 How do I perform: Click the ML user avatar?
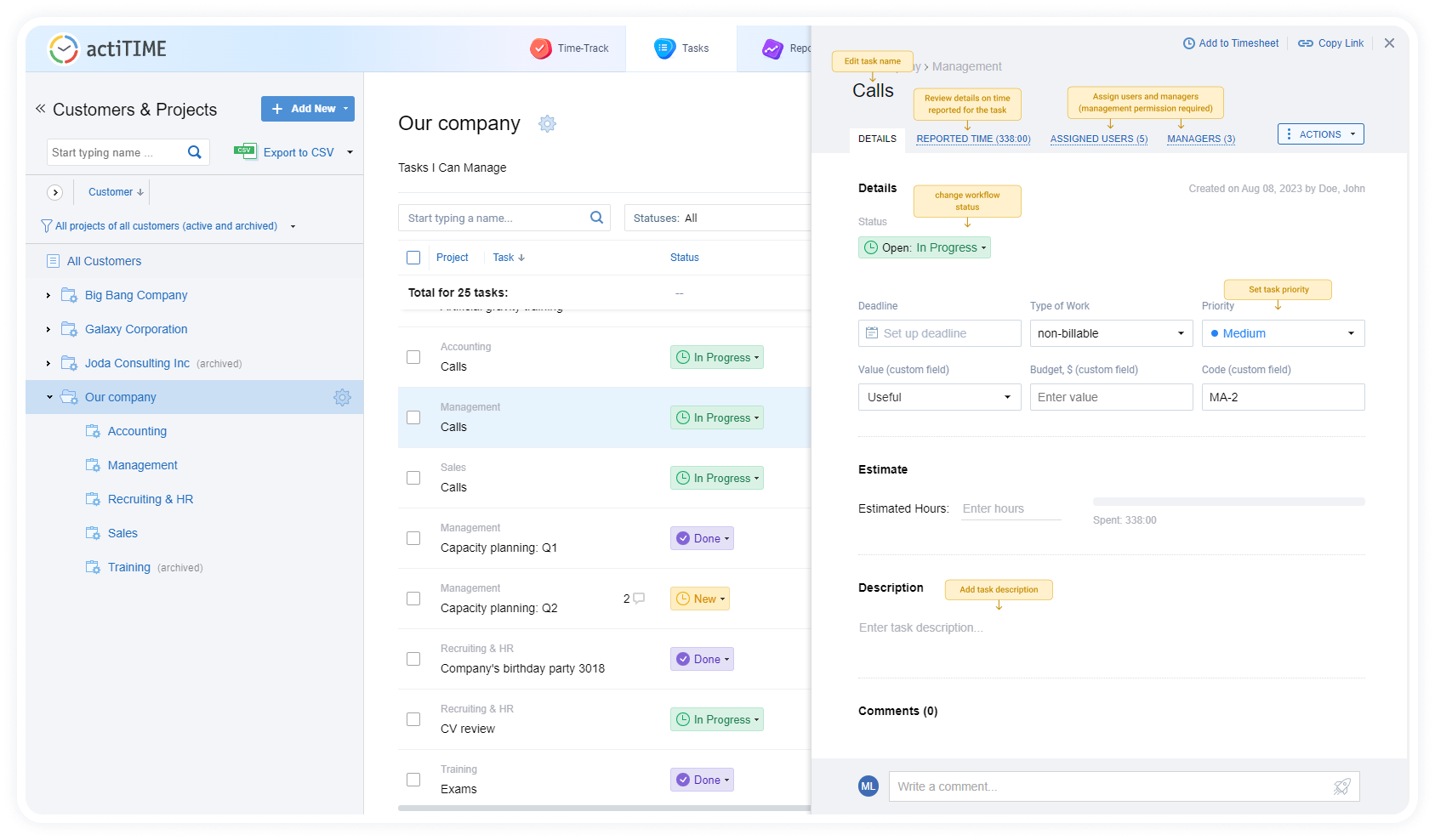[868, 786]
